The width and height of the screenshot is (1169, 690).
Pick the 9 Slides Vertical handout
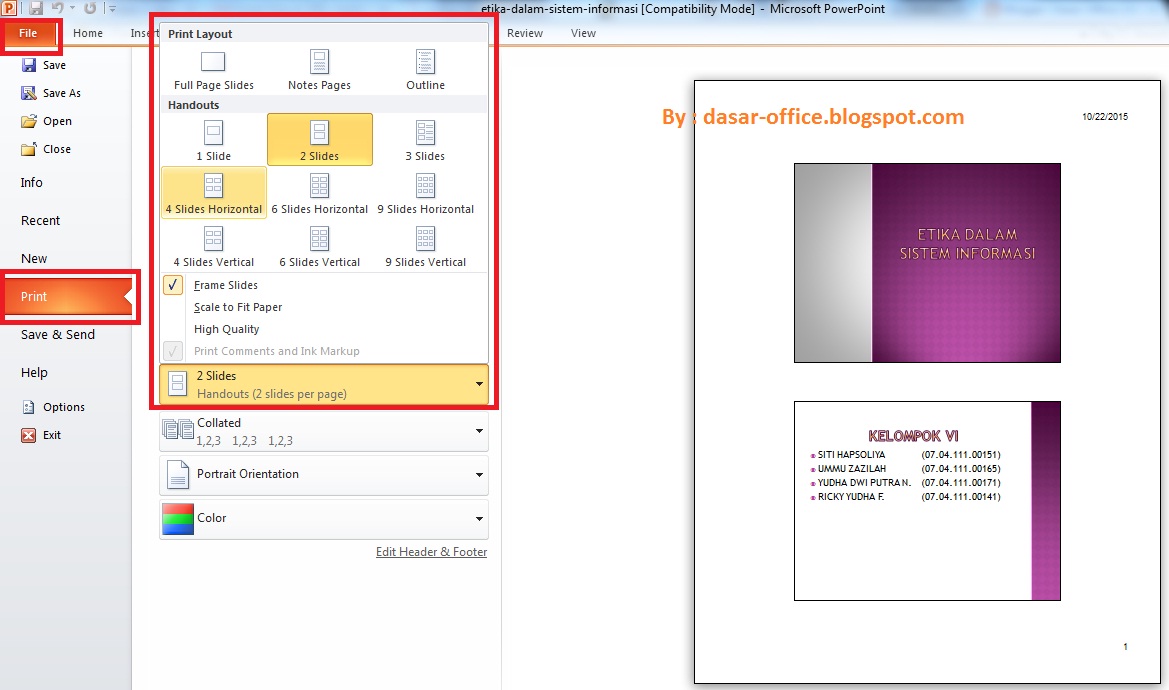(x=425, y=246)
